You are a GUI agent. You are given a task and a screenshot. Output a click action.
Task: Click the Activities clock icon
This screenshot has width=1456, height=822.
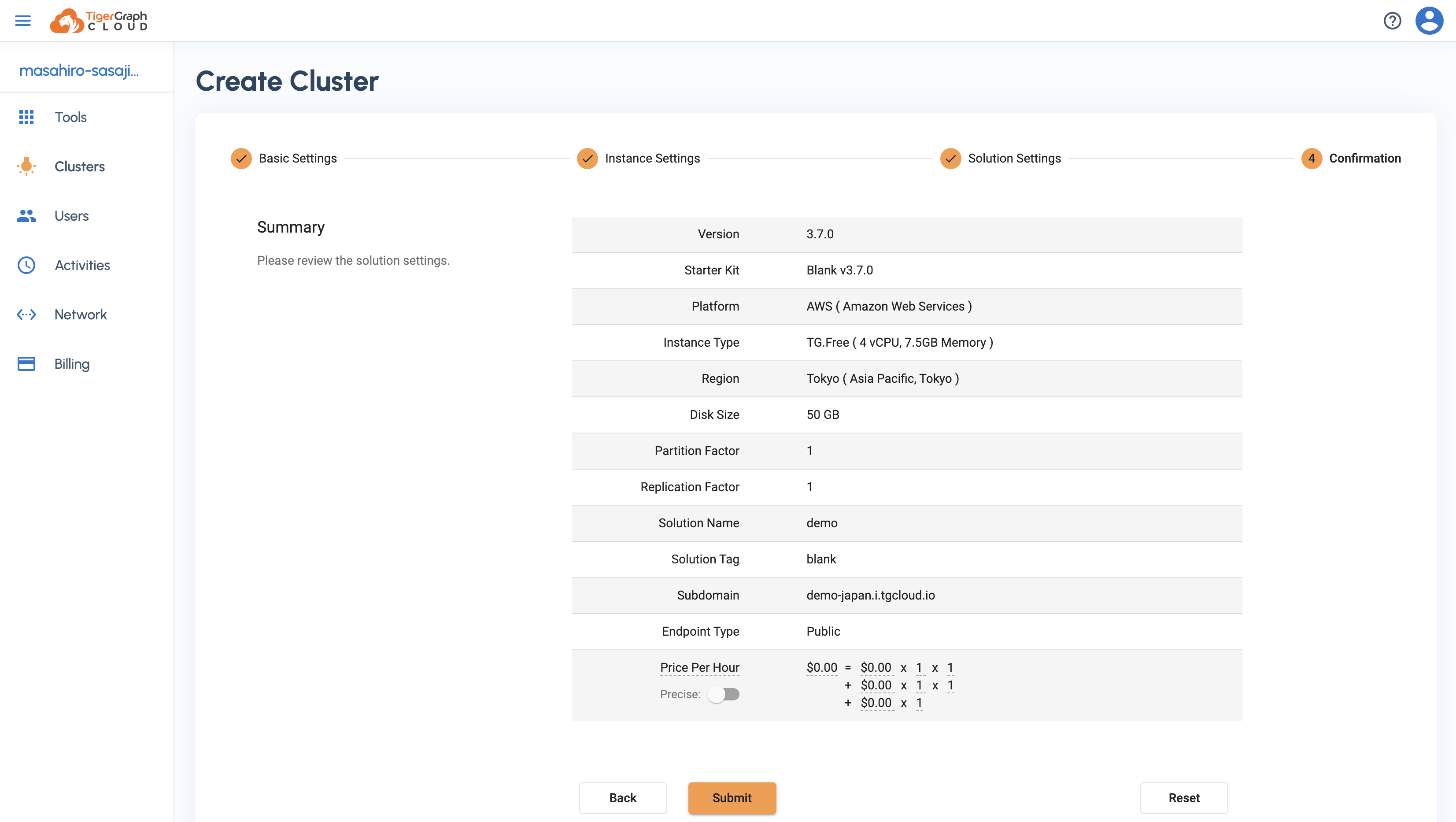click(26, 265)
